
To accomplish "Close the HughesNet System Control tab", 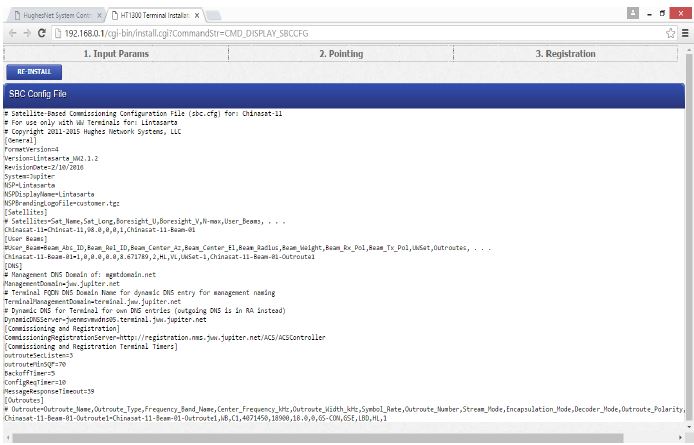I will click(x=99, y=15).
